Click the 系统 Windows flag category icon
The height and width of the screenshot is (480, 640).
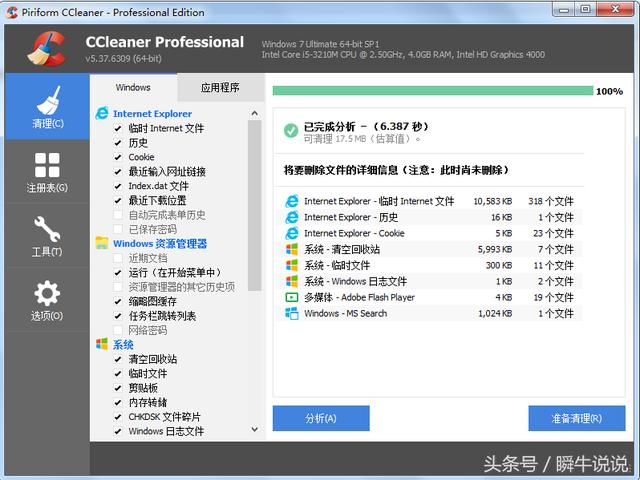(x=102, y=344)
